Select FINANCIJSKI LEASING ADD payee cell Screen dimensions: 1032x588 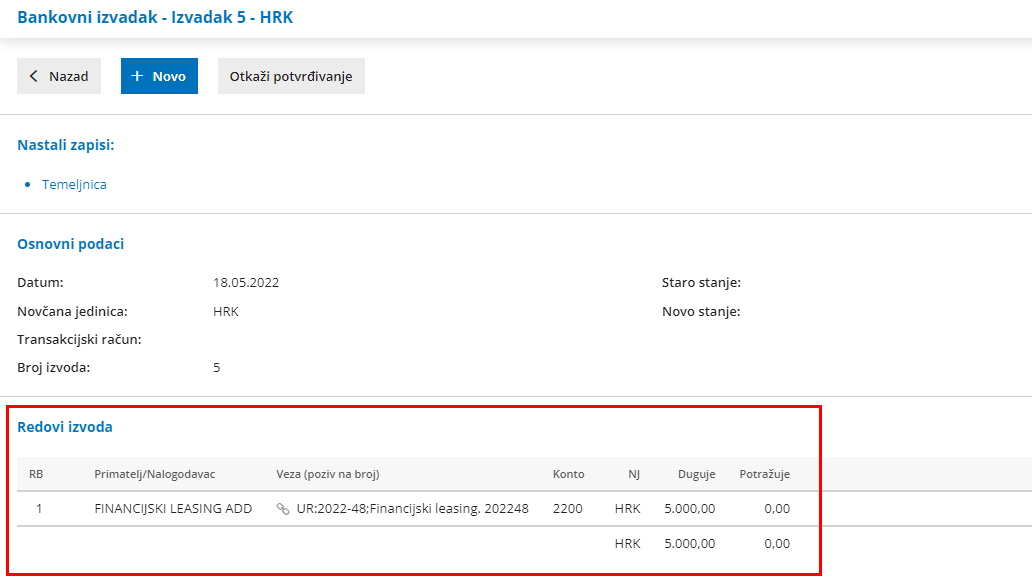[x=173, y=509]
